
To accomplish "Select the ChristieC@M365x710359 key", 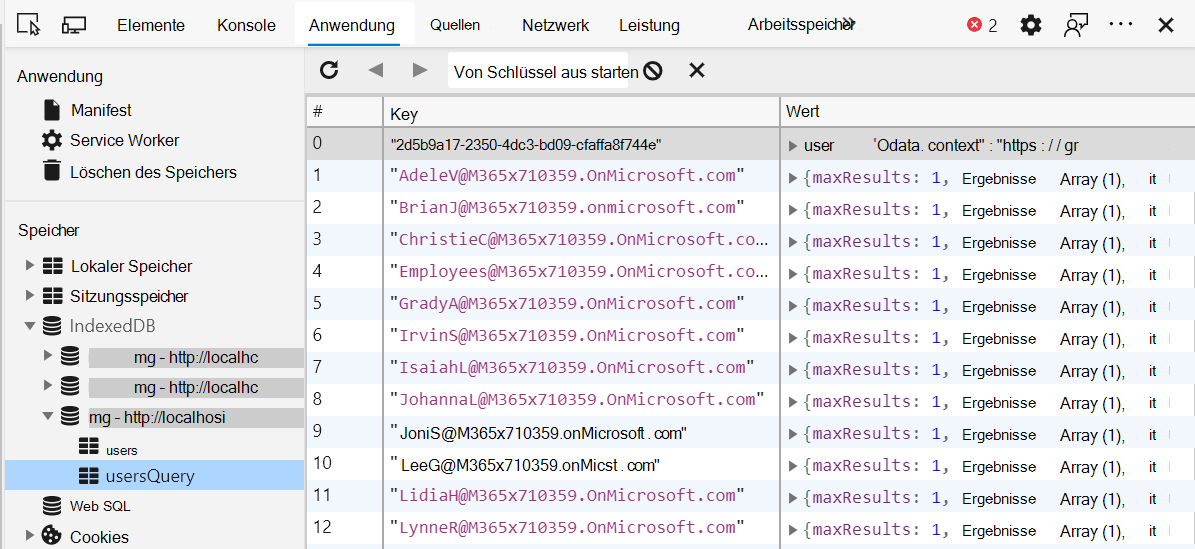I will (x=579, y=239).
